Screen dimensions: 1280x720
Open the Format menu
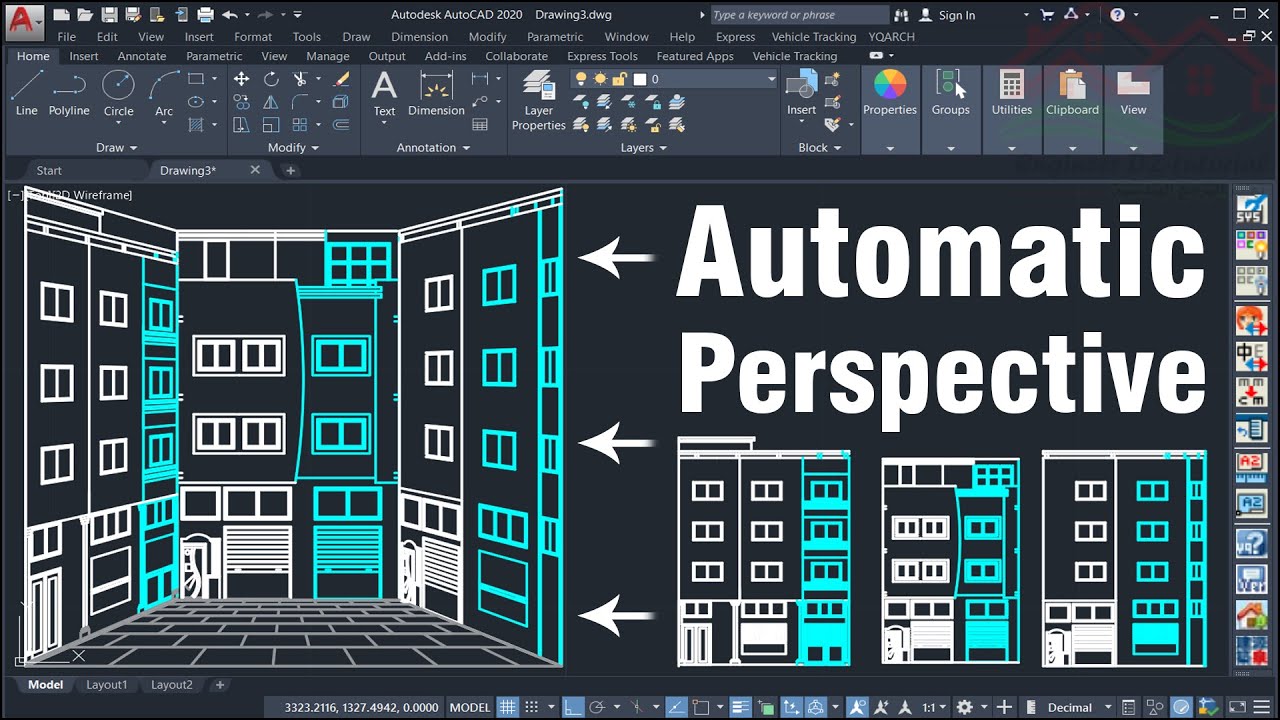[x=253, y=37]
